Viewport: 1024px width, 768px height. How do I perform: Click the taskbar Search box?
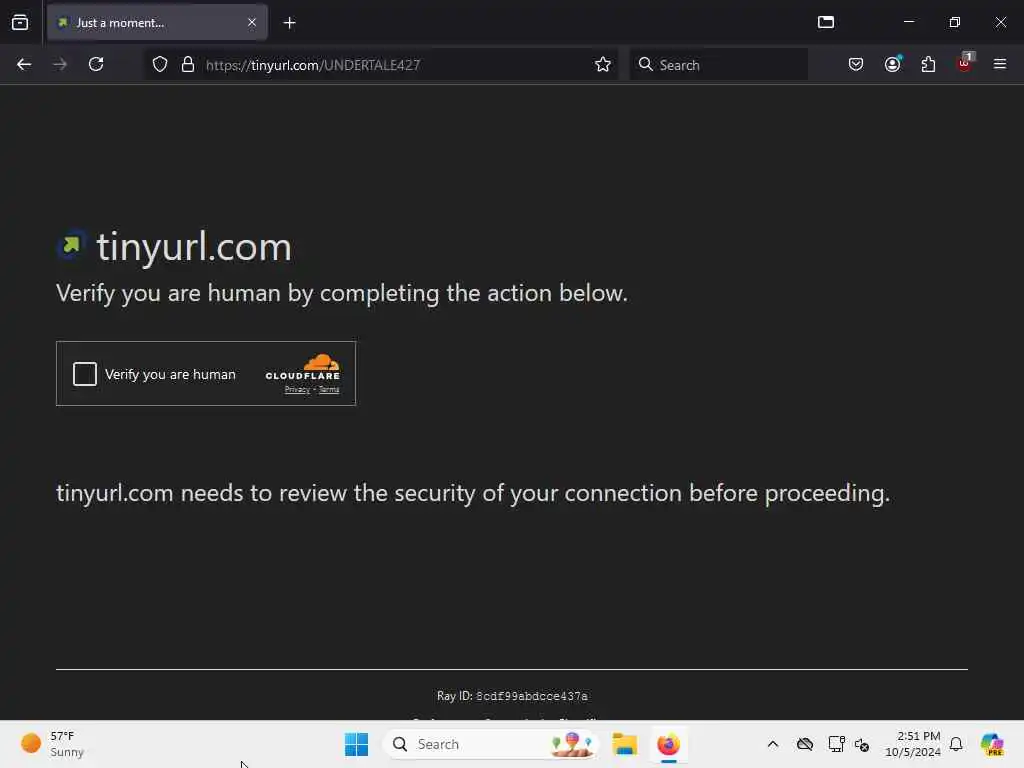coord(491,744)
